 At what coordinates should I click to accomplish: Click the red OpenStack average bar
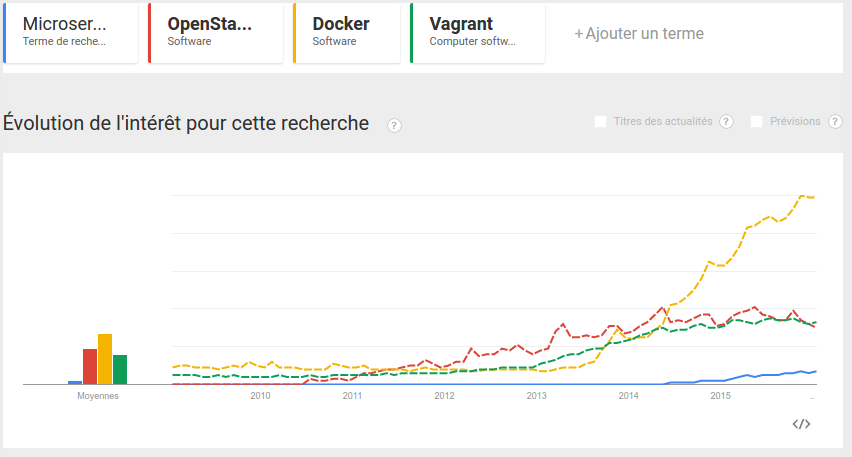coord(90,366)
